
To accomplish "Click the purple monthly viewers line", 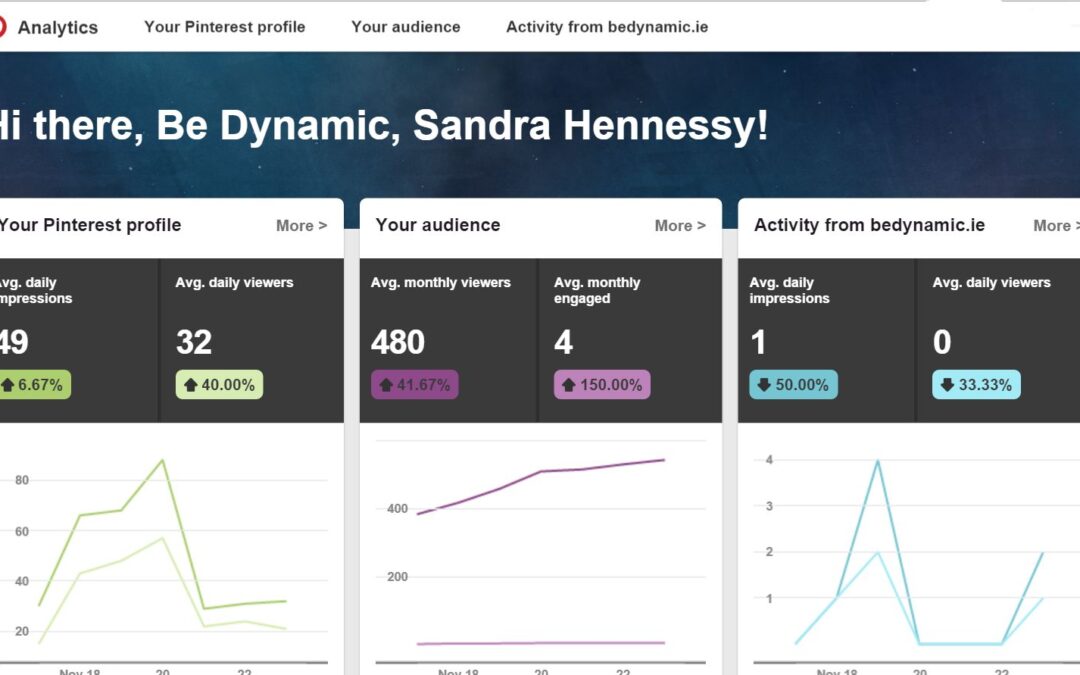I will pyautogui.click(x=541, y=472).
